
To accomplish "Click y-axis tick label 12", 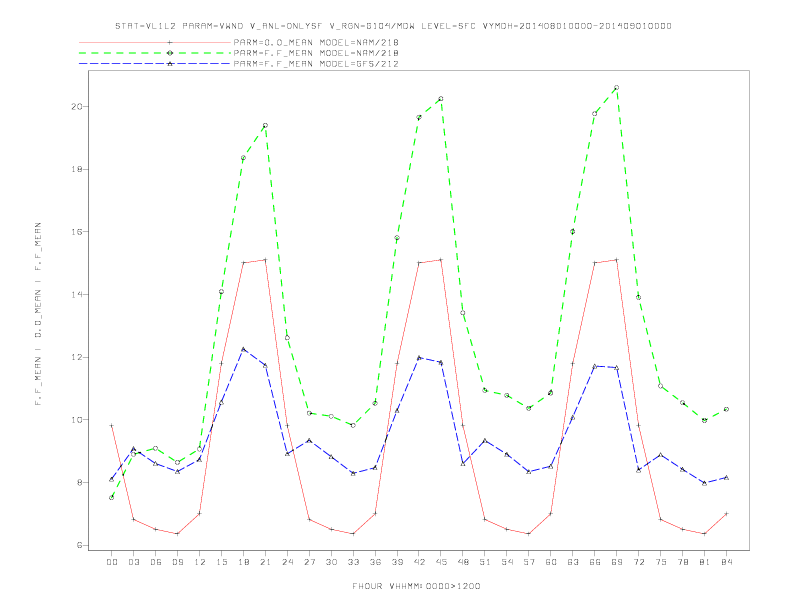I will pos(77,357).
